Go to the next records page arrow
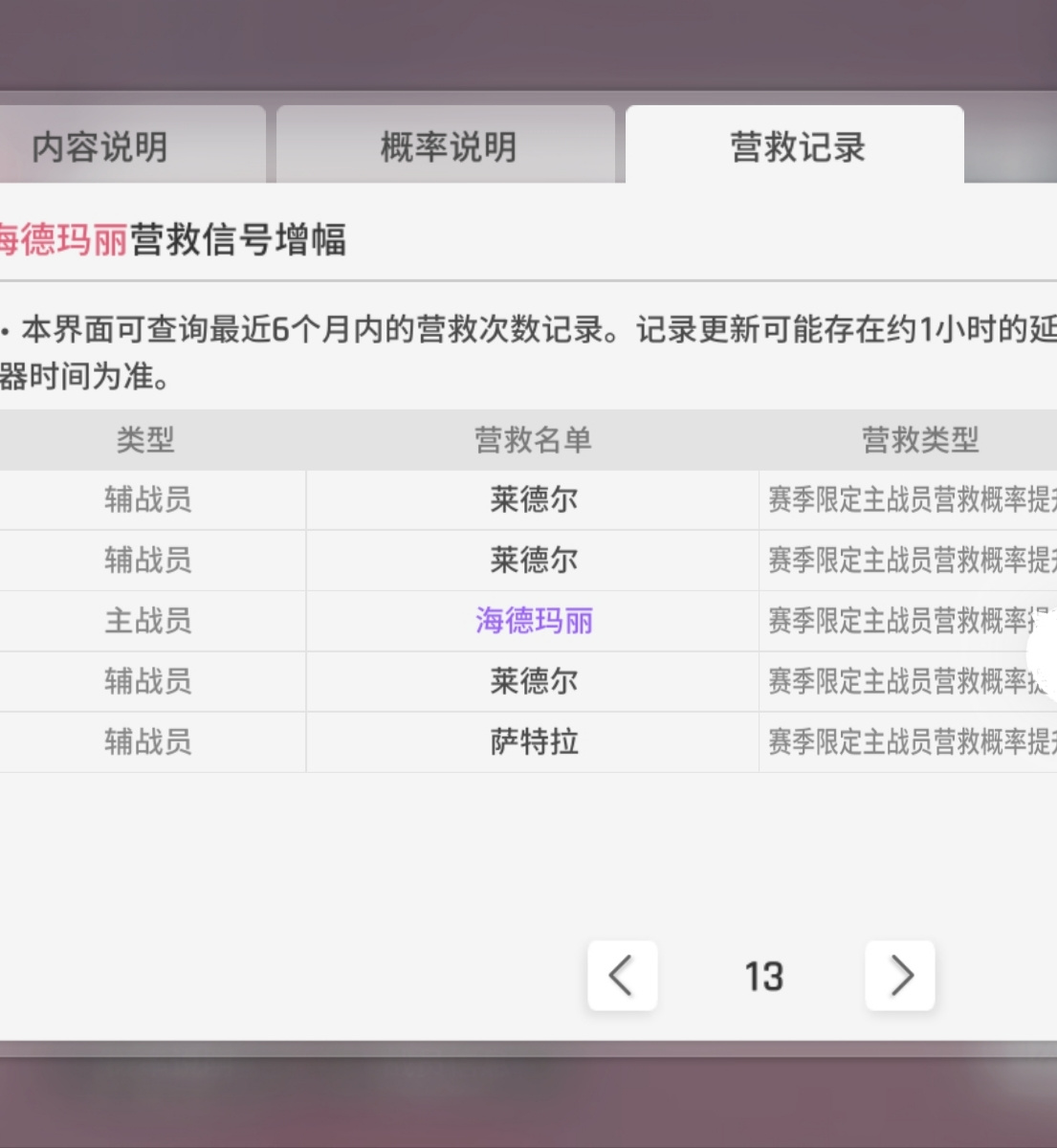 pos(899,976)
